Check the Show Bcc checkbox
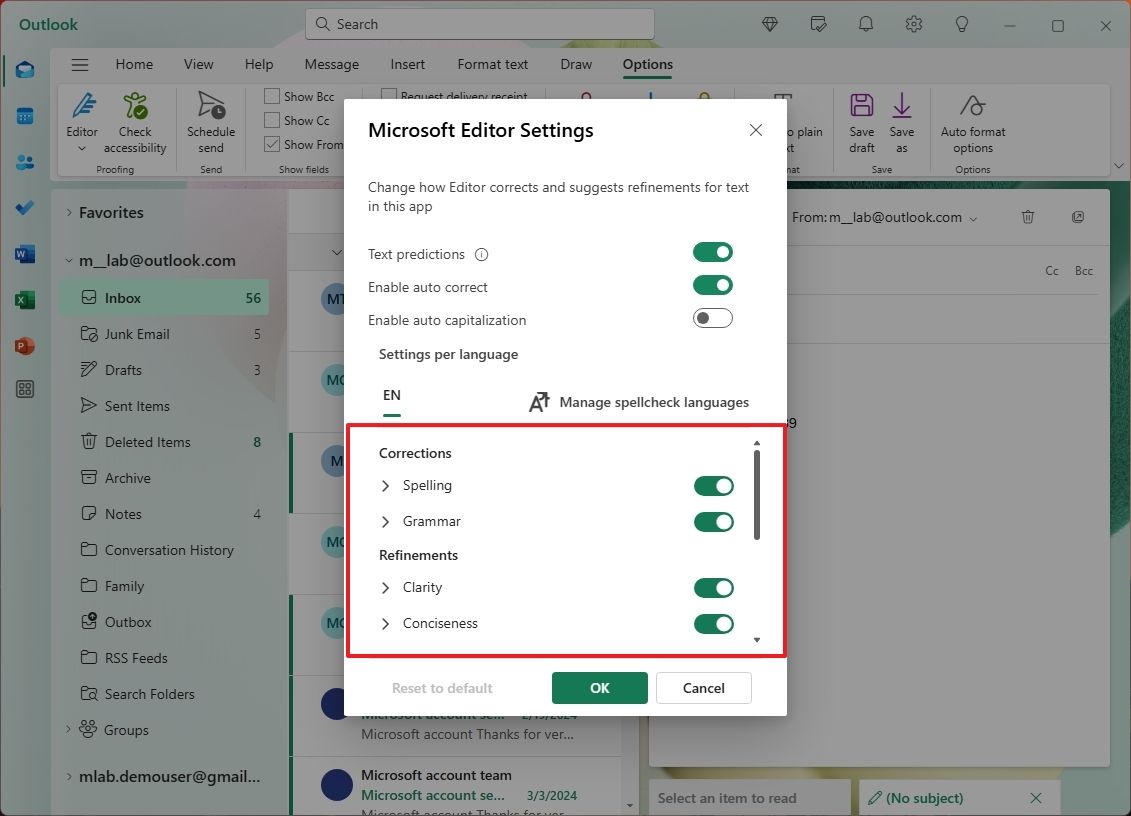This screenshot has height=816, width=1131. 270,96
